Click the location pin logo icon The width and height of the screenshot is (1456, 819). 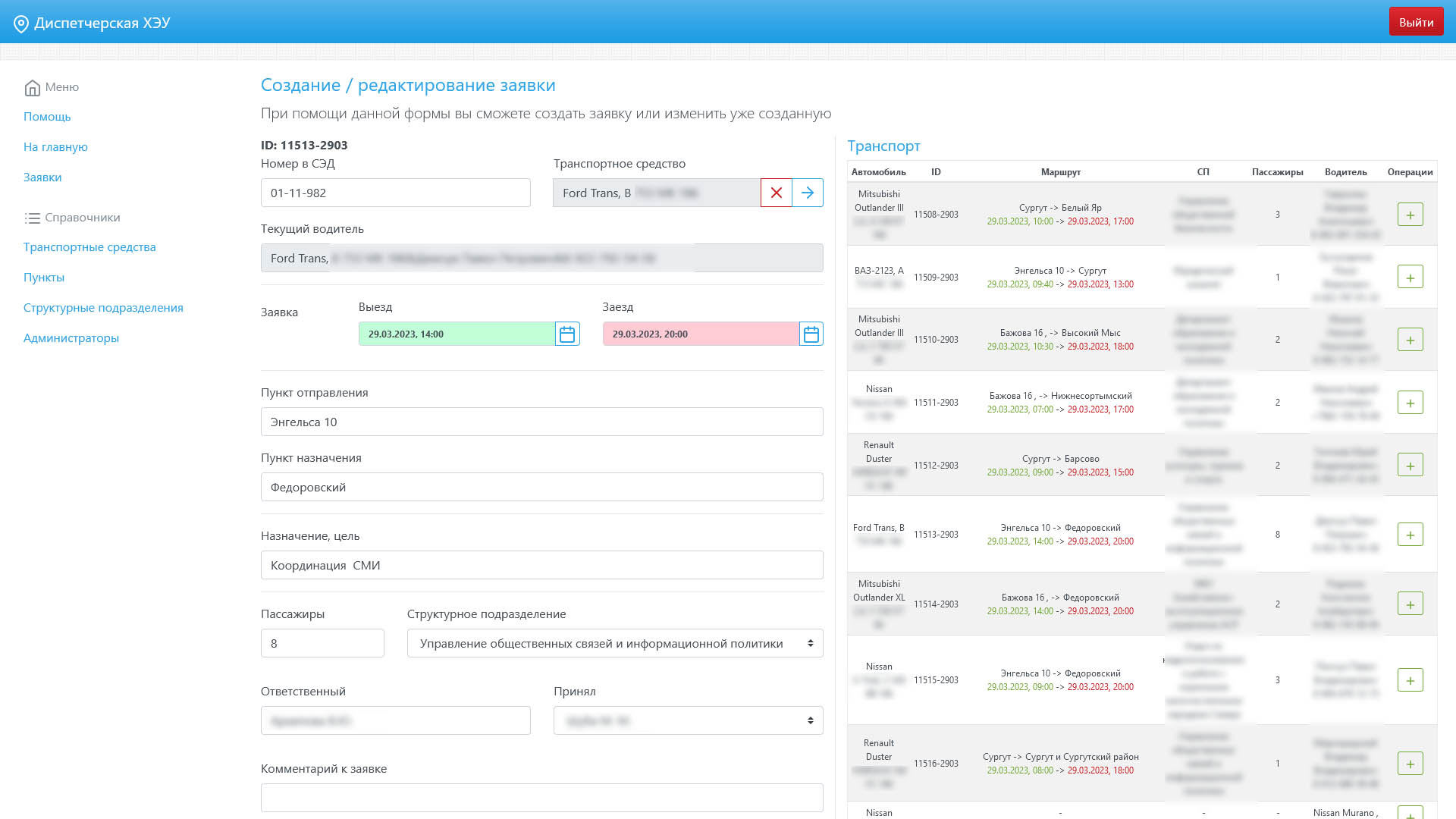(x=21, y=24)
